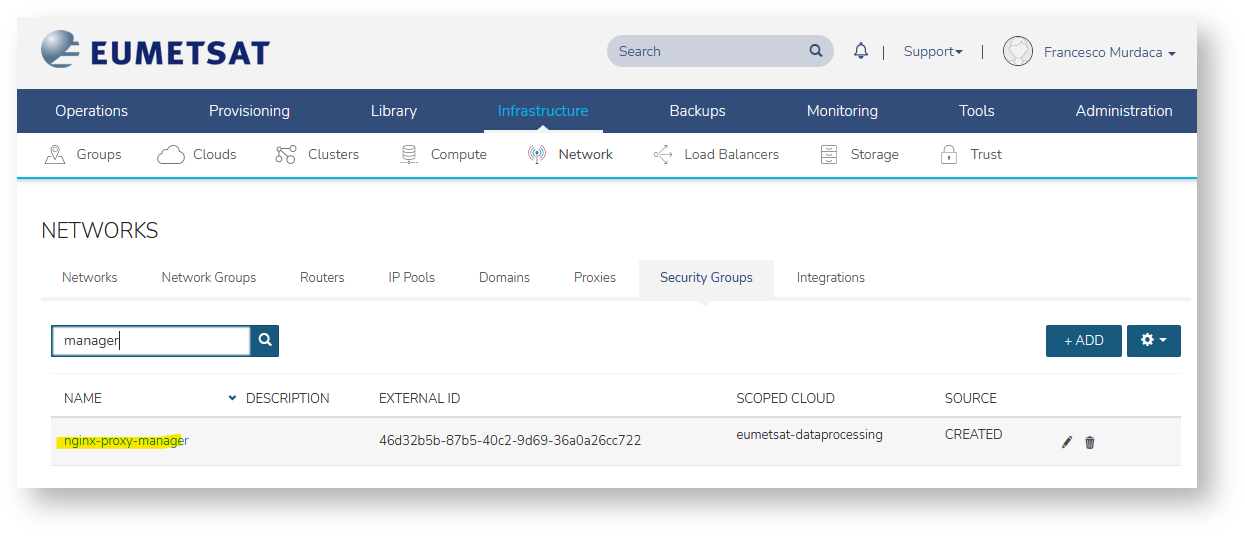Delete nginx-proxy-manager using trash icon
Viewport: 1245px width, 536px height.
point(1090,442)
